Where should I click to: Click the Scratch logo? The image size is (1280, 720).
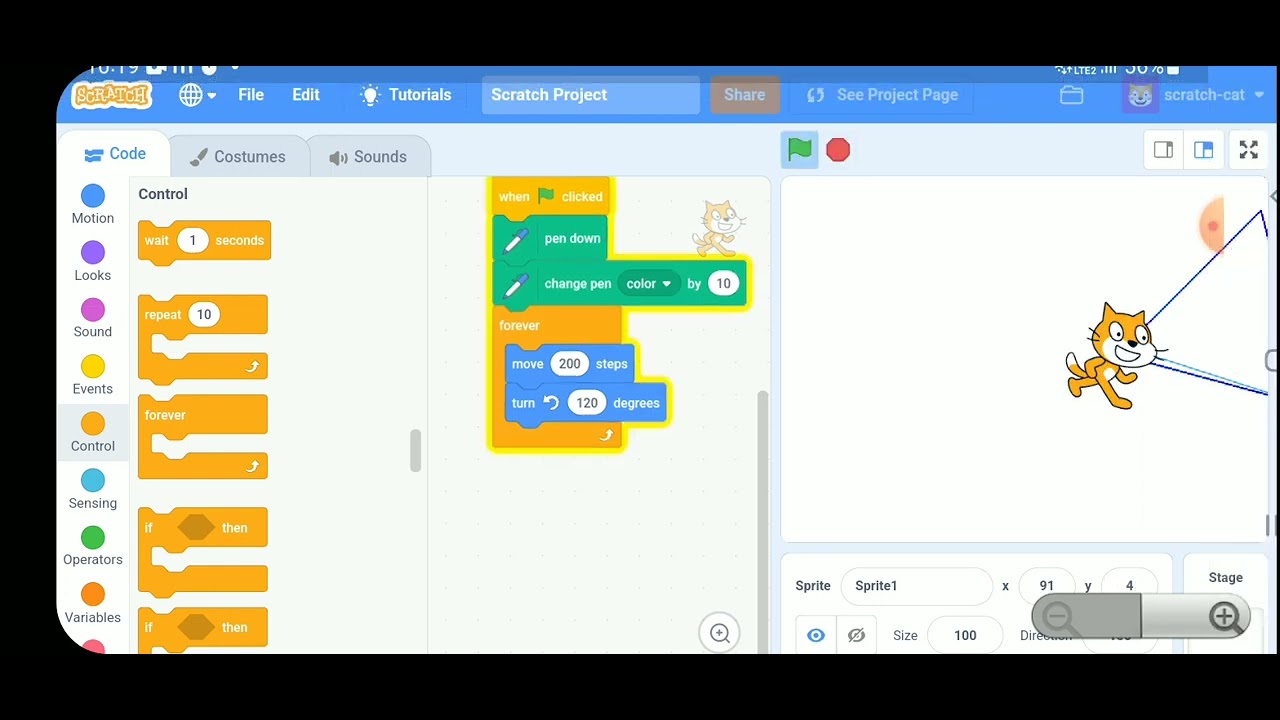pyautogui.click(x=112, y=95)
